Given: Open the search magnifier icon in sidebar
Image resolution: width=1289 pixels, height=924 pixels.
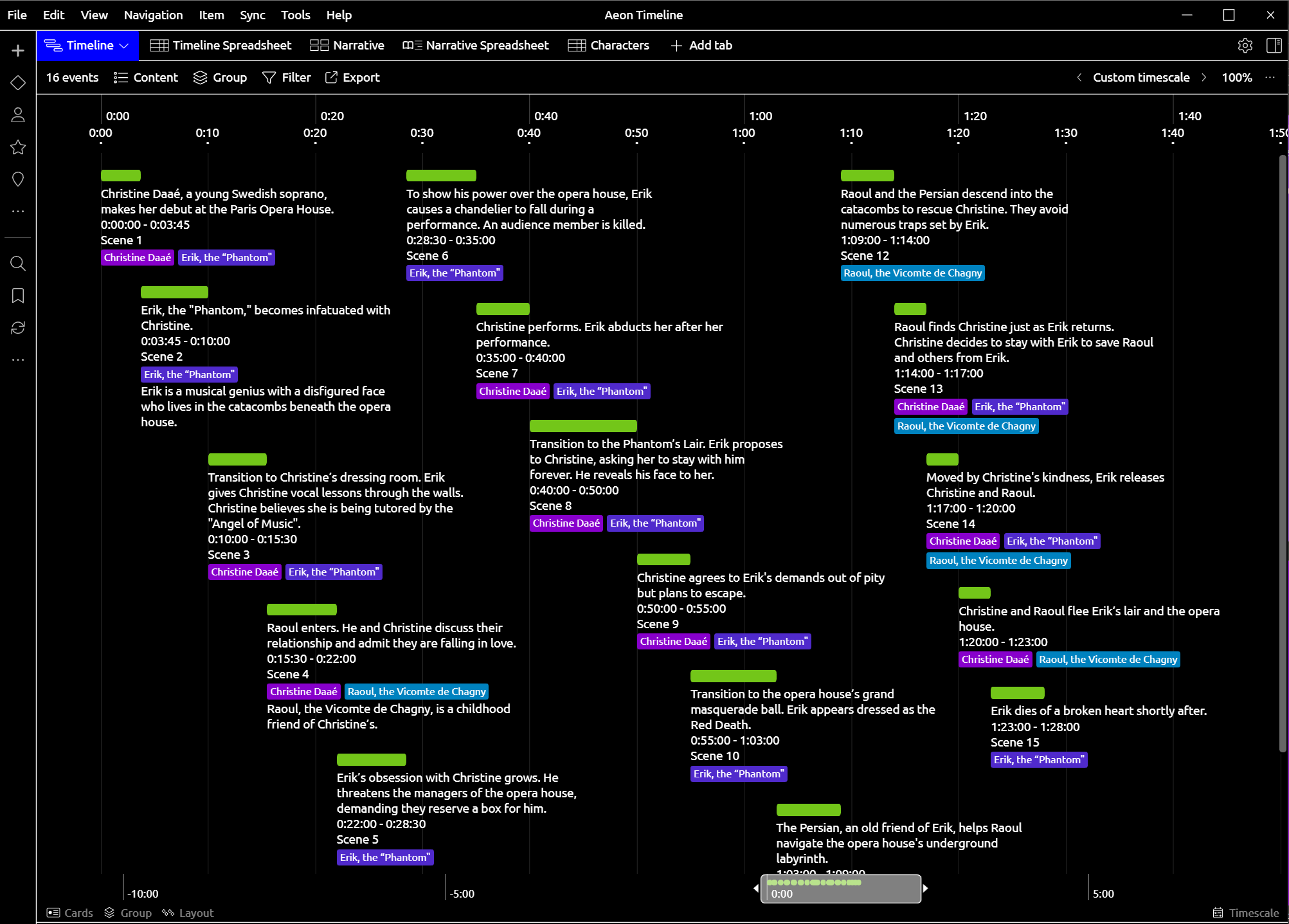Looking at the screenshot, I should tap(18, 264).
